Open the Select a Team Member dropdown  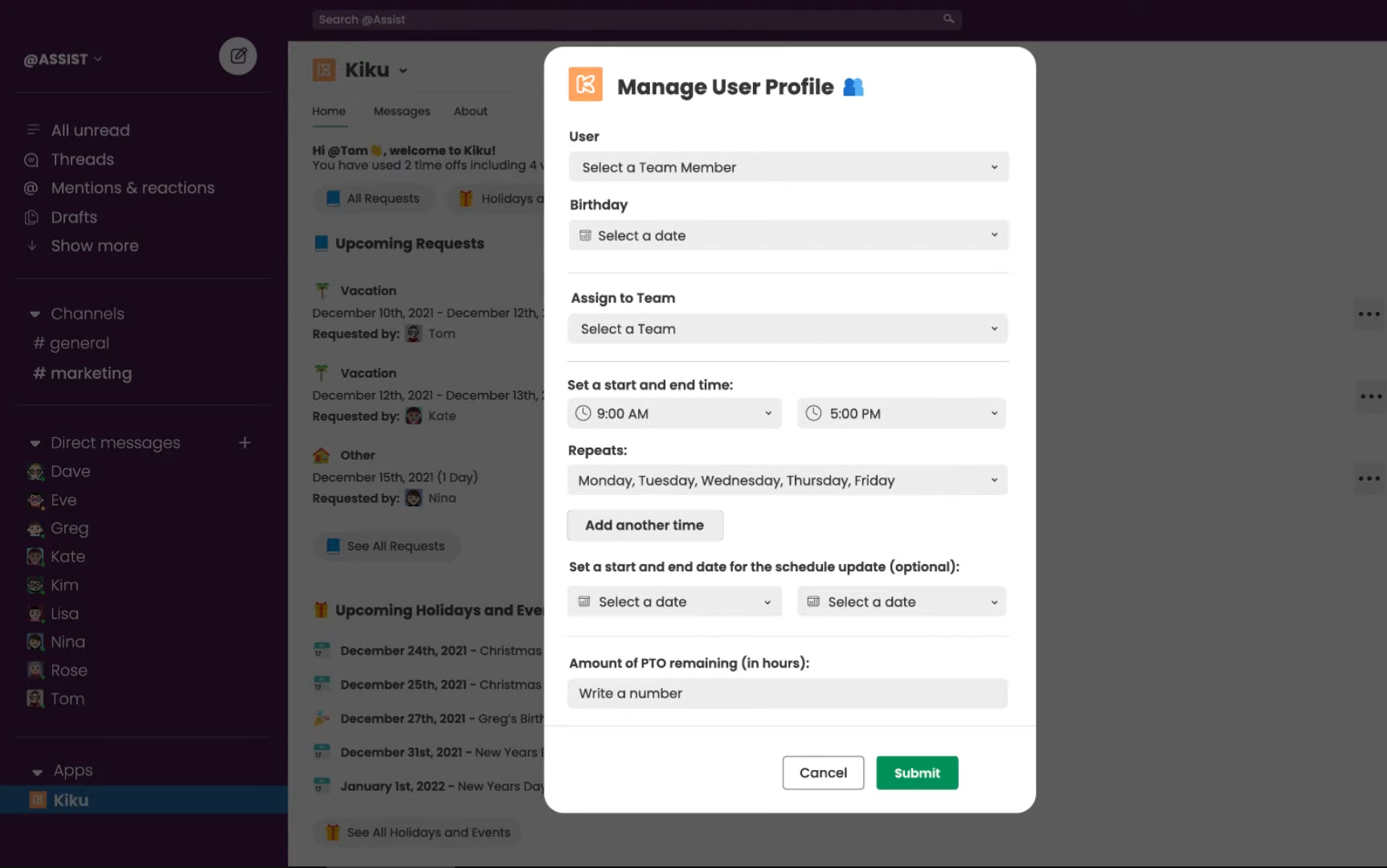click(788, 167)
